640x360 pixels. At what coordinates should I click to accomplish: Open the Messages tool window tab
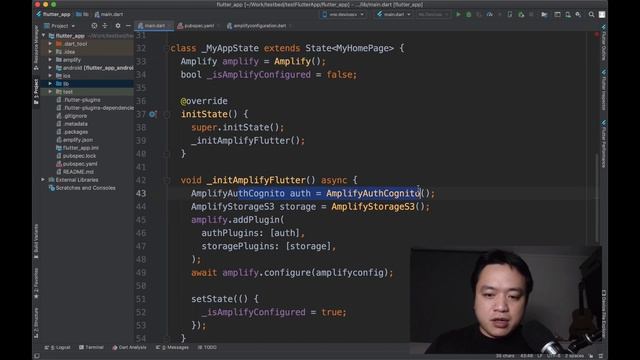(x=172, y=347)
